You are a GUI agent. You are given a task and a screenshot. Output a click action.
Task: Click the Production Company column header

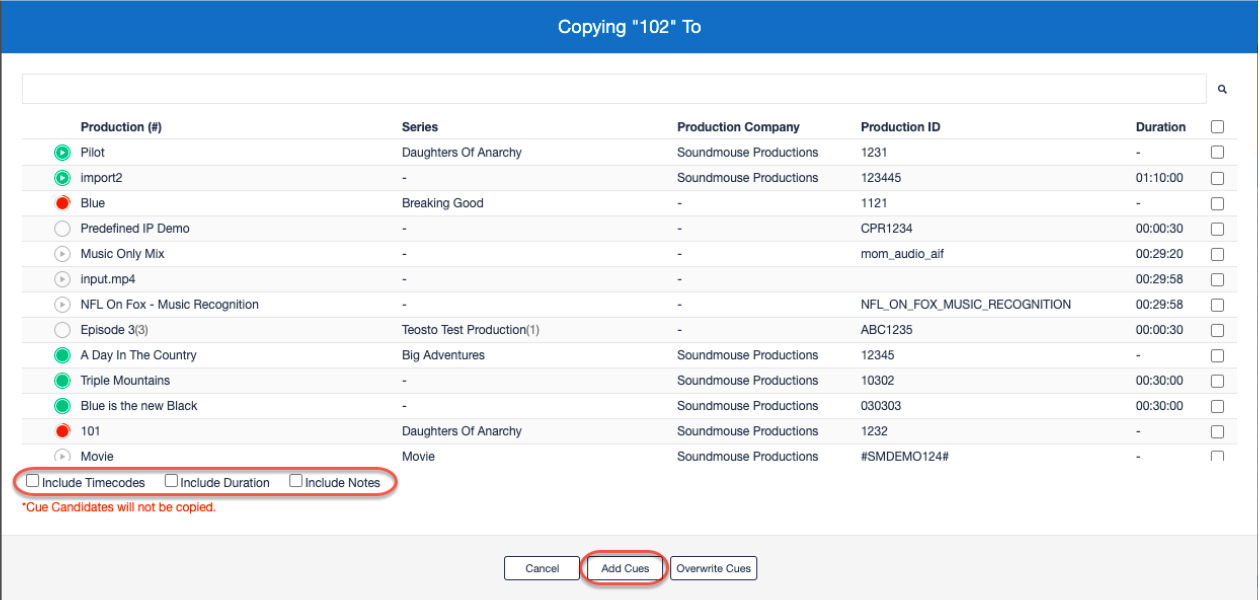[x=738, y=127]
